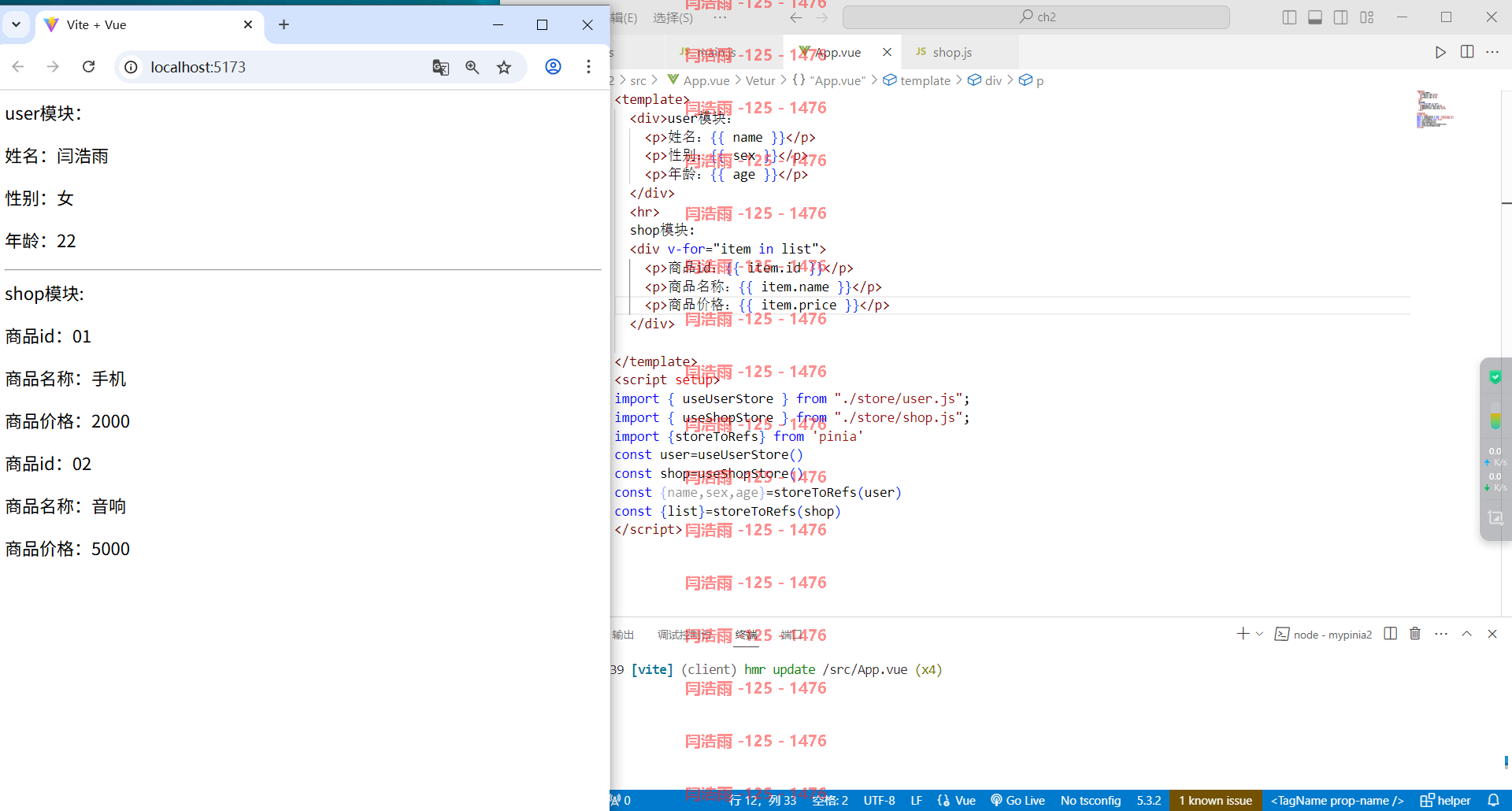The width and height of the screenshot is (1512, 811).
Task: Select "App.vue" braces item in breadcrumb
Action: [x=828, y=80]
